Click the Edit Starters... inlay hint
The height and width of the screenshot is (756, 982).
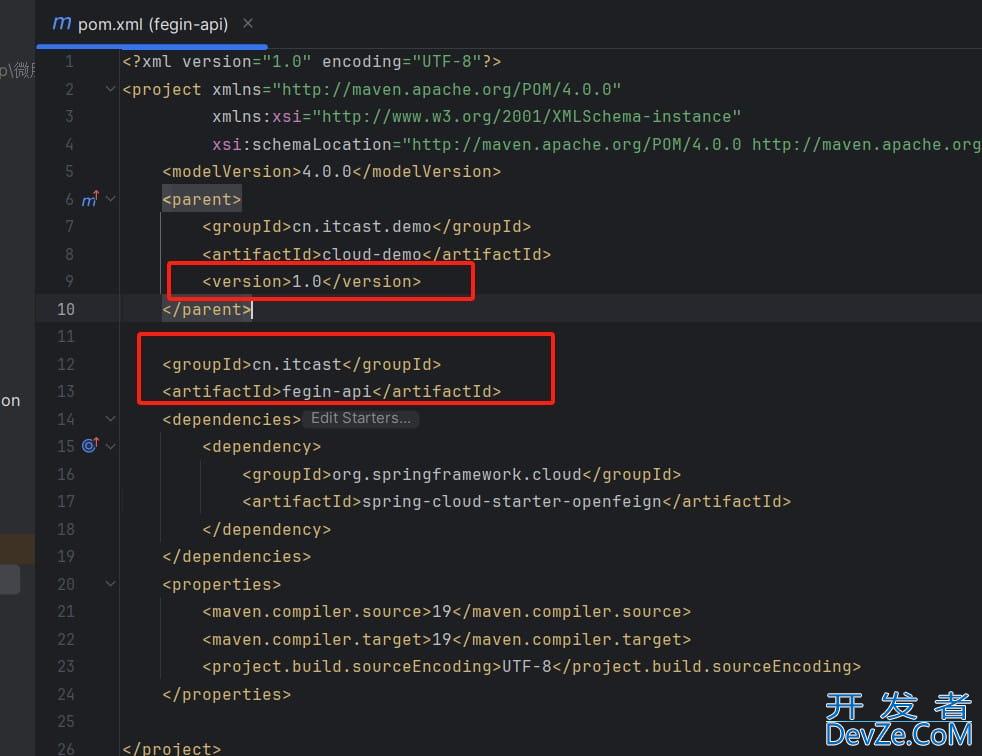point(360,419)
